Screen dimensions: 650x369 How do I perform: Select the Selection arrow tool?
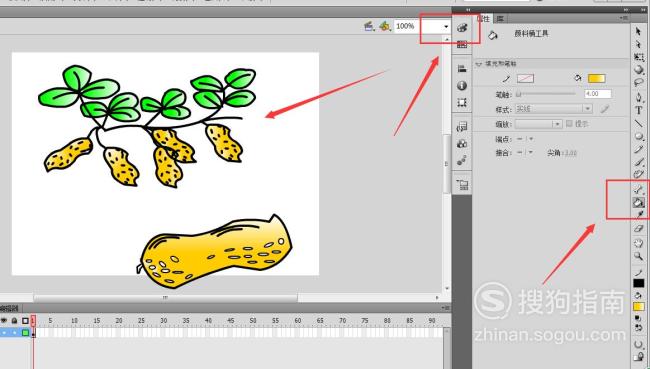638,31
